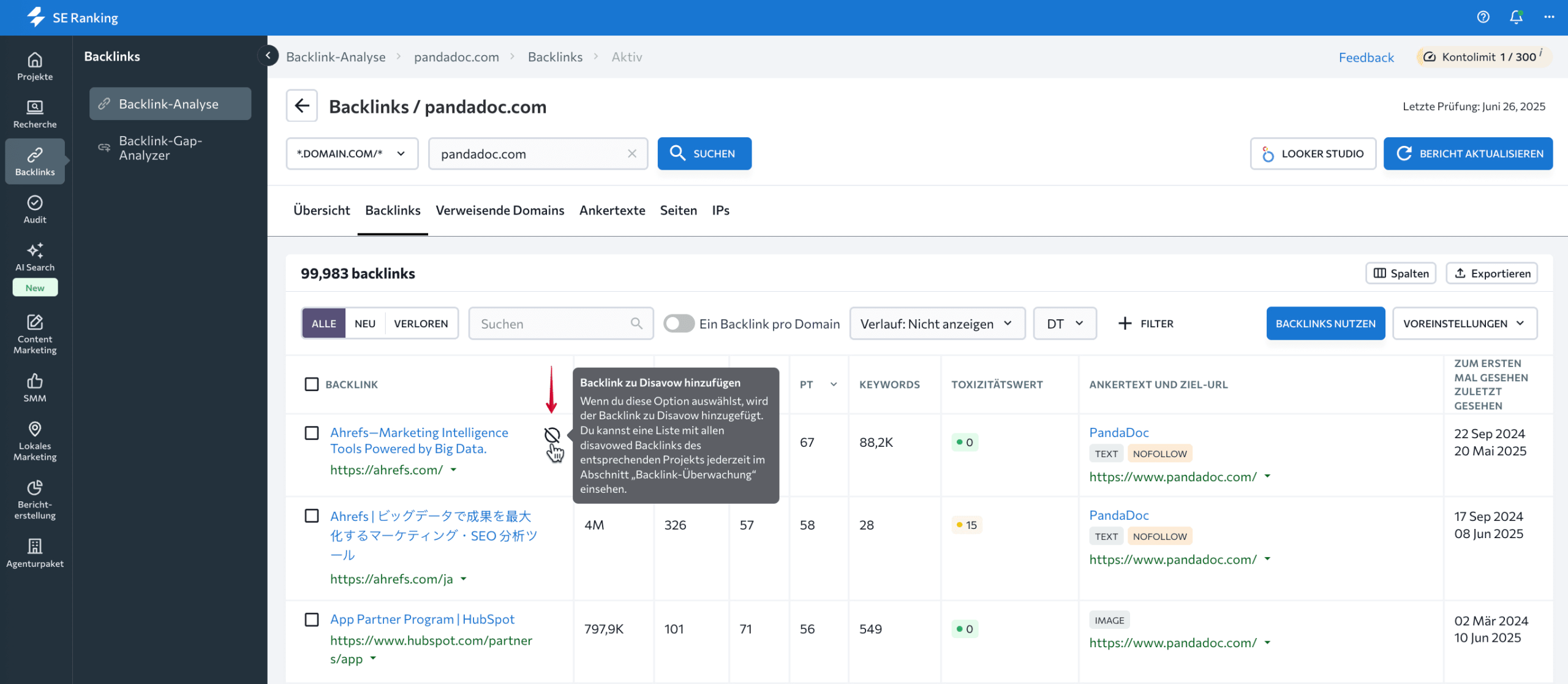Add a FILTER with plus button

pos(1146,324)
